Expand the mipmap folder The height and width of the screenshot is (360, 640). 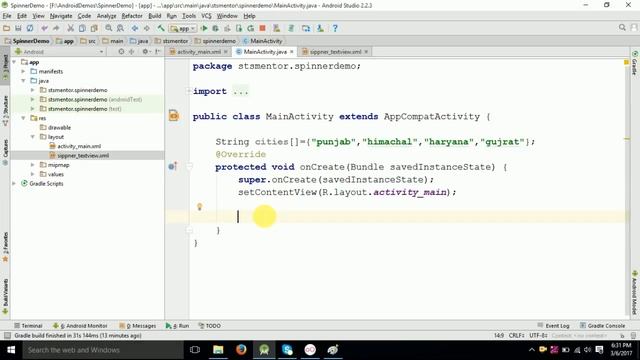click(x=33, y=165)
